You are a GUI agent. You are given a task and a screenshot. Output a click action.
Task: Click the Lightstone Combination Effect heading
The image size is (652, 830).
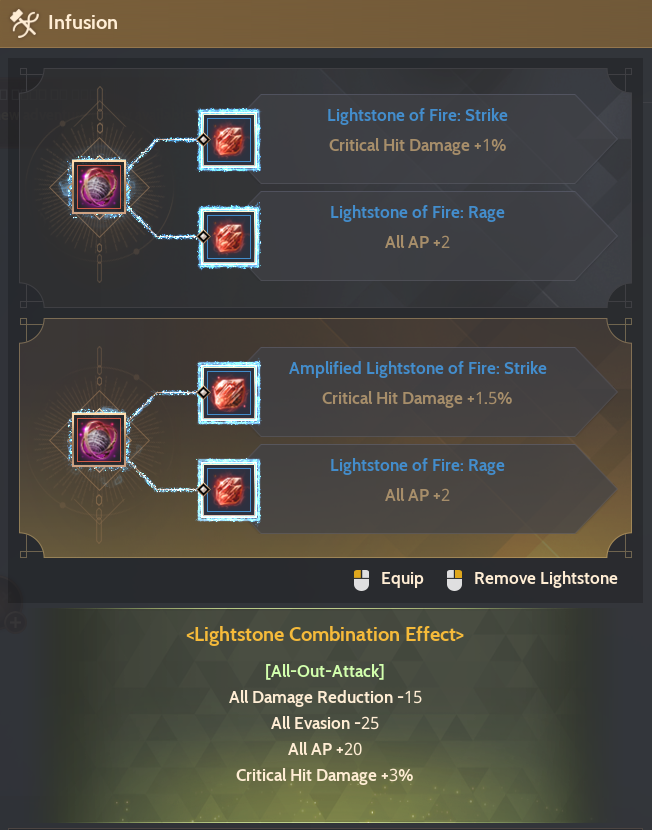click(325, 634)
